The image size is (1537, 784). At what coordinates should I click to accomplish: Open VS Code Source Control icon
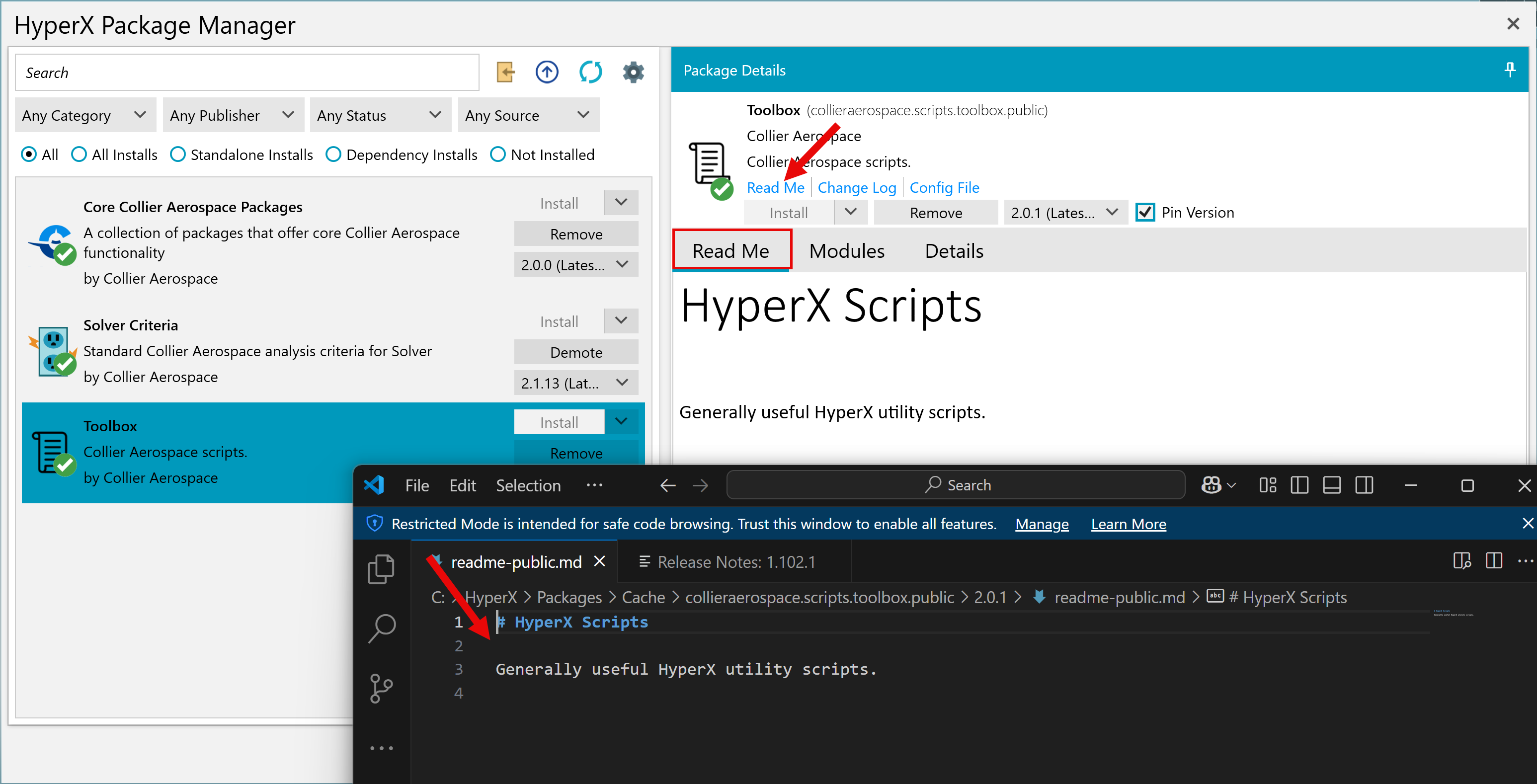382,688
